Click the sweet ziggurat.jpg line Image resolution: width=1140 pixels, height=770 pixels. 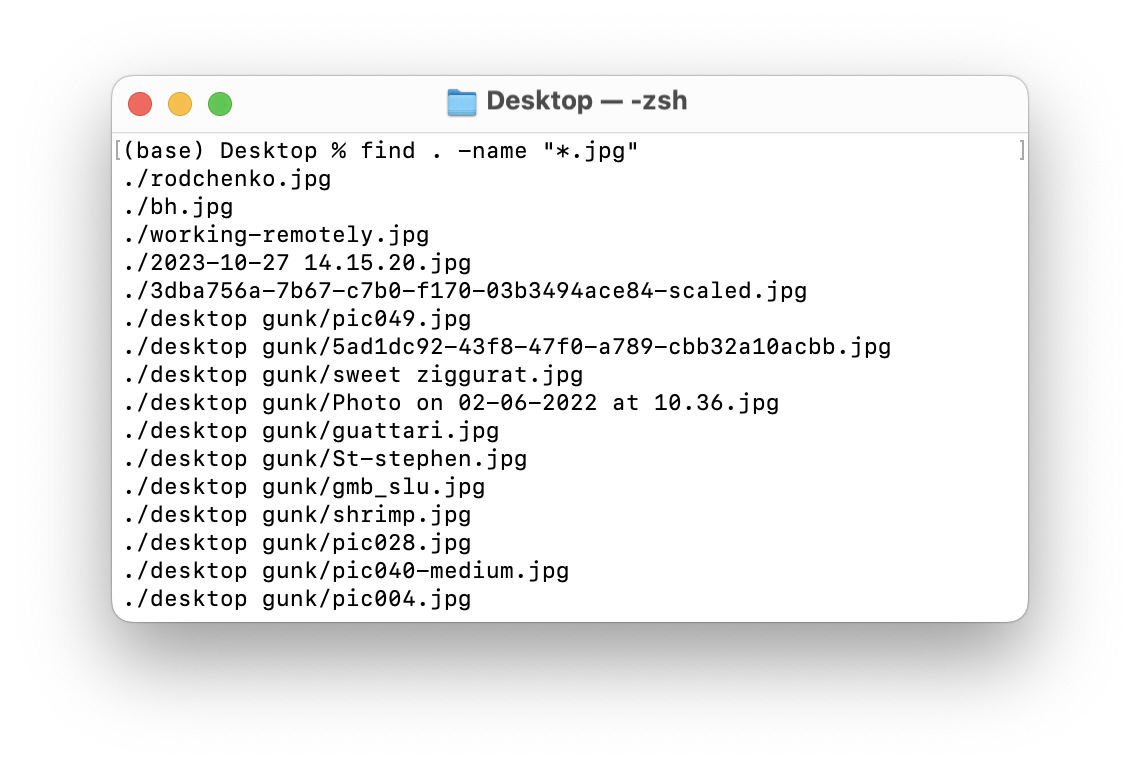tap(353, 374)
